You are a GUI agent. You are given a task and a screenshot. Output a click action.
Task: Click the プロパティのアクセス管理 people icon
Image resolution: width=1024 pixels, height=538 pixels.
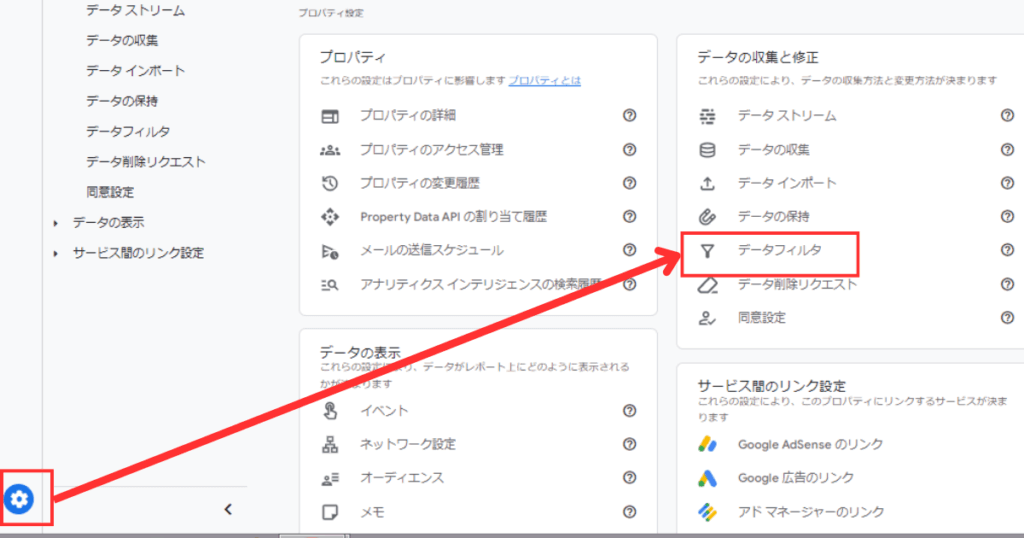(330, 150)
